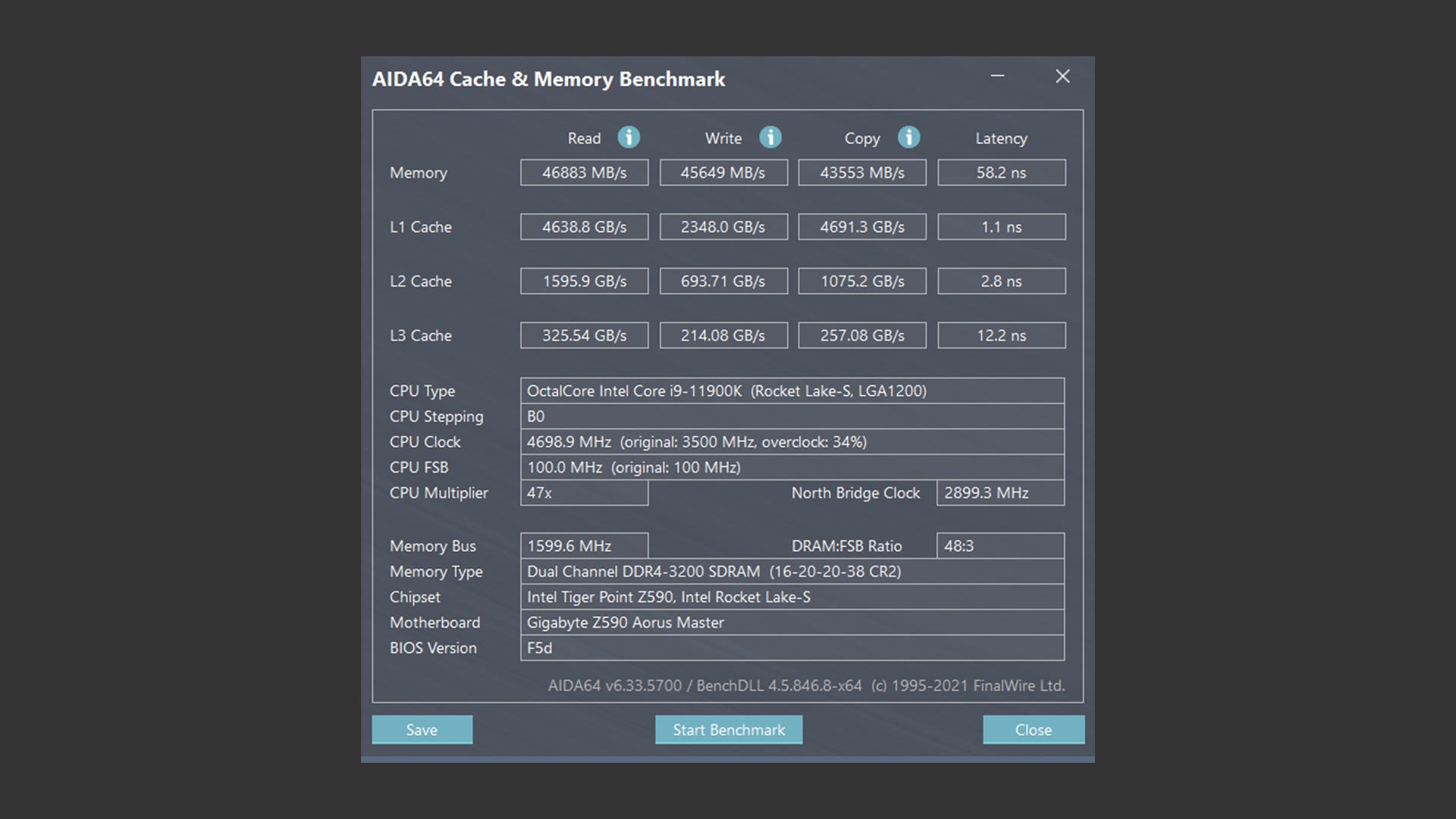
Task: Click L2 Cache Copy value 1075.2 GB/s
Action: [x=862, y=281]
